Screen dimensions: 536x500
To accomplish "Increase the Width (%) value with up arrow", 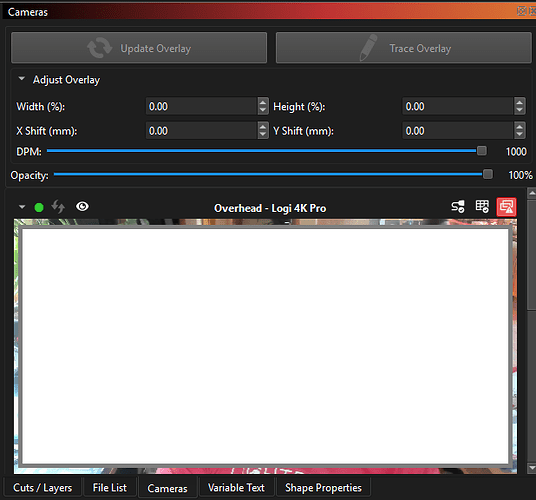I will [263, 102].
